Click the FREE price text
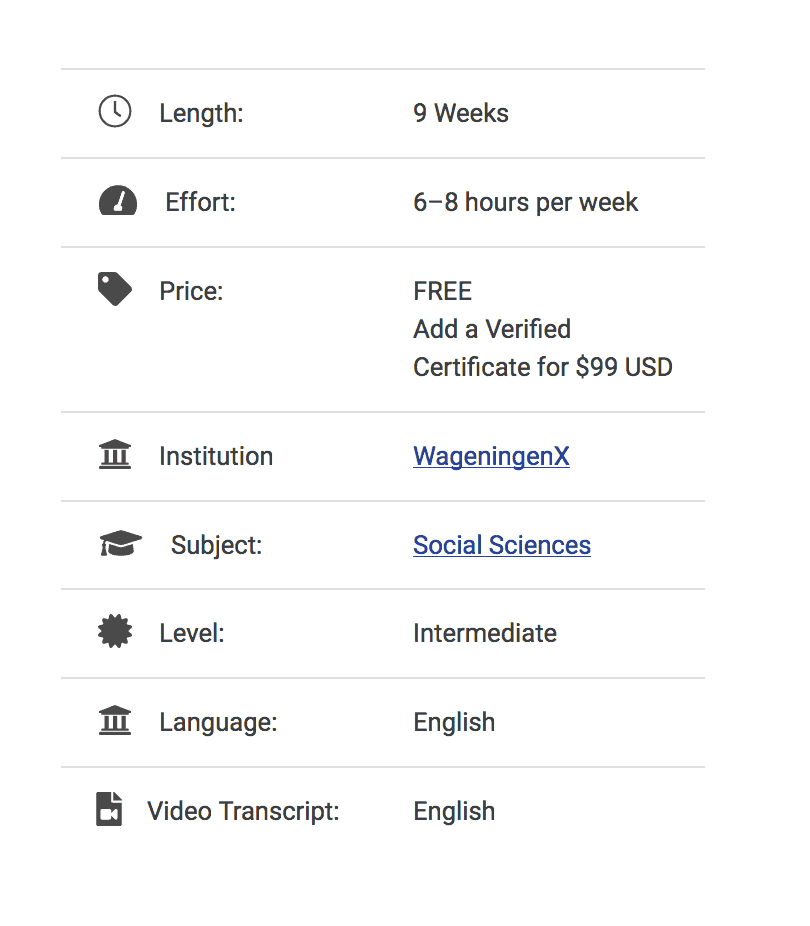This screenshot has width=810, height=926. point(442,291)
